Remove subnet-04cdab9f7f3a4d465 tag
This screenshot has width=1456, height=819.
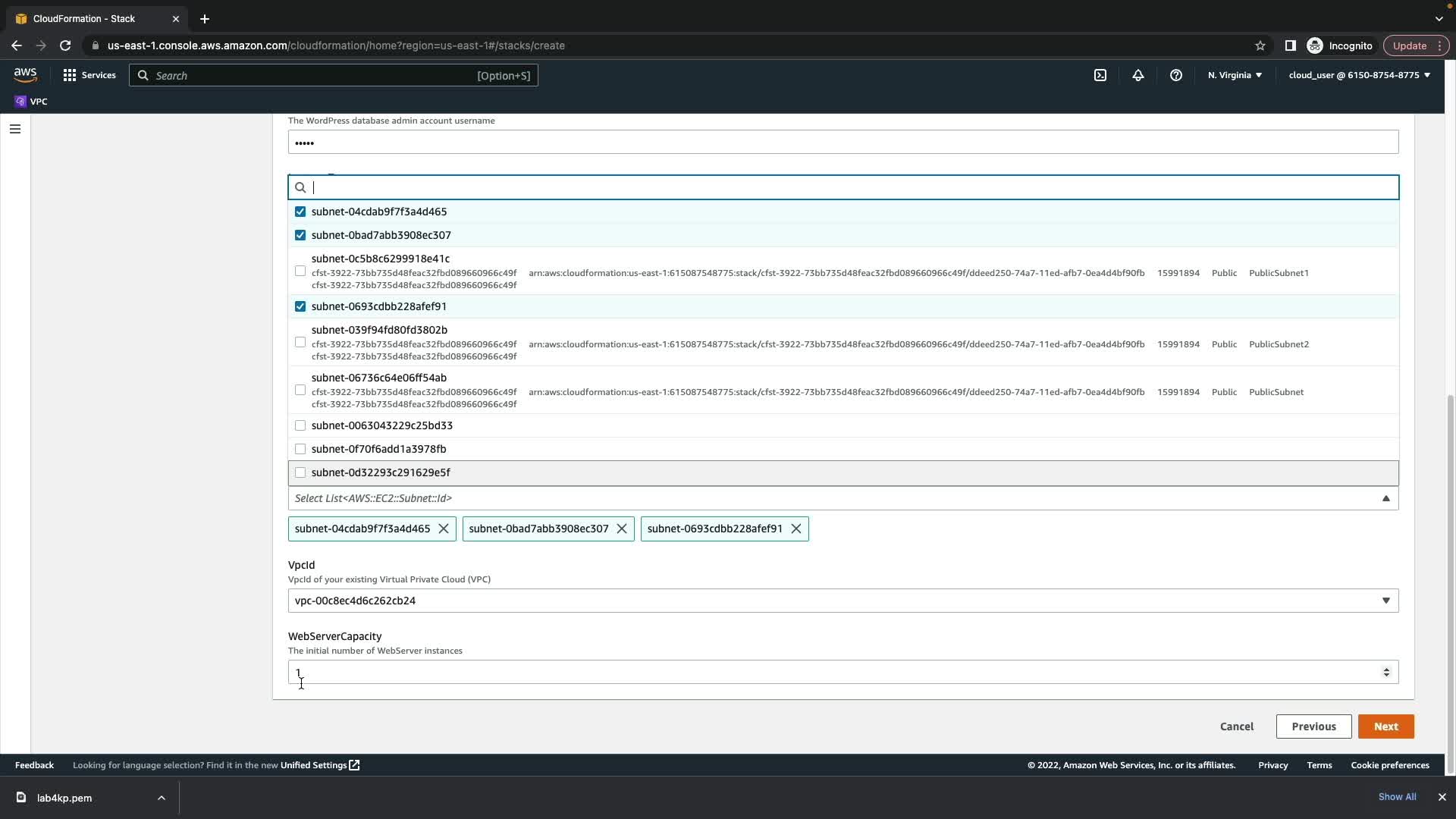444,529
